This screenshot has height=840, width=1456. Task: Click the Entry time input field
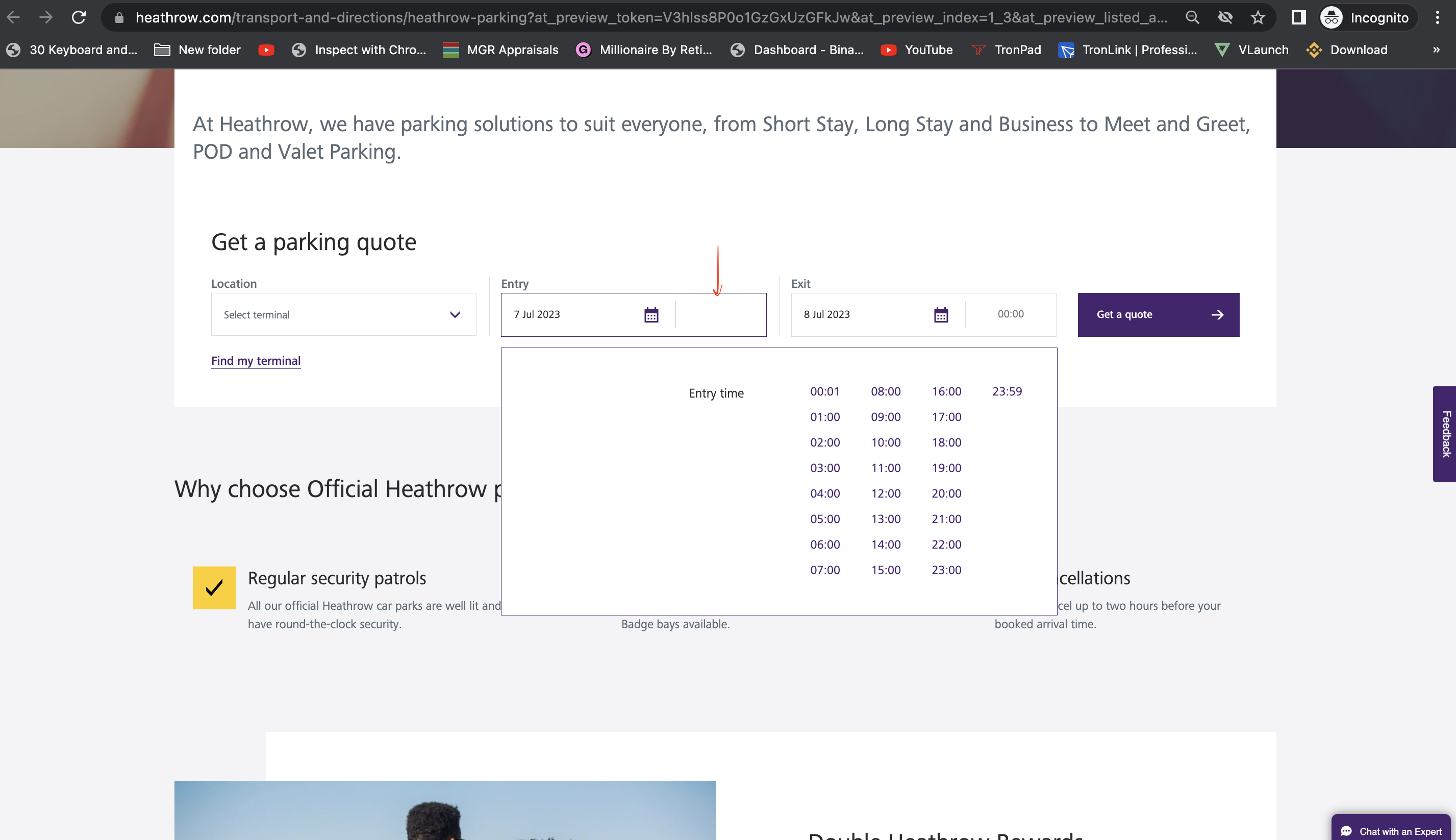(x=720, y=315)
